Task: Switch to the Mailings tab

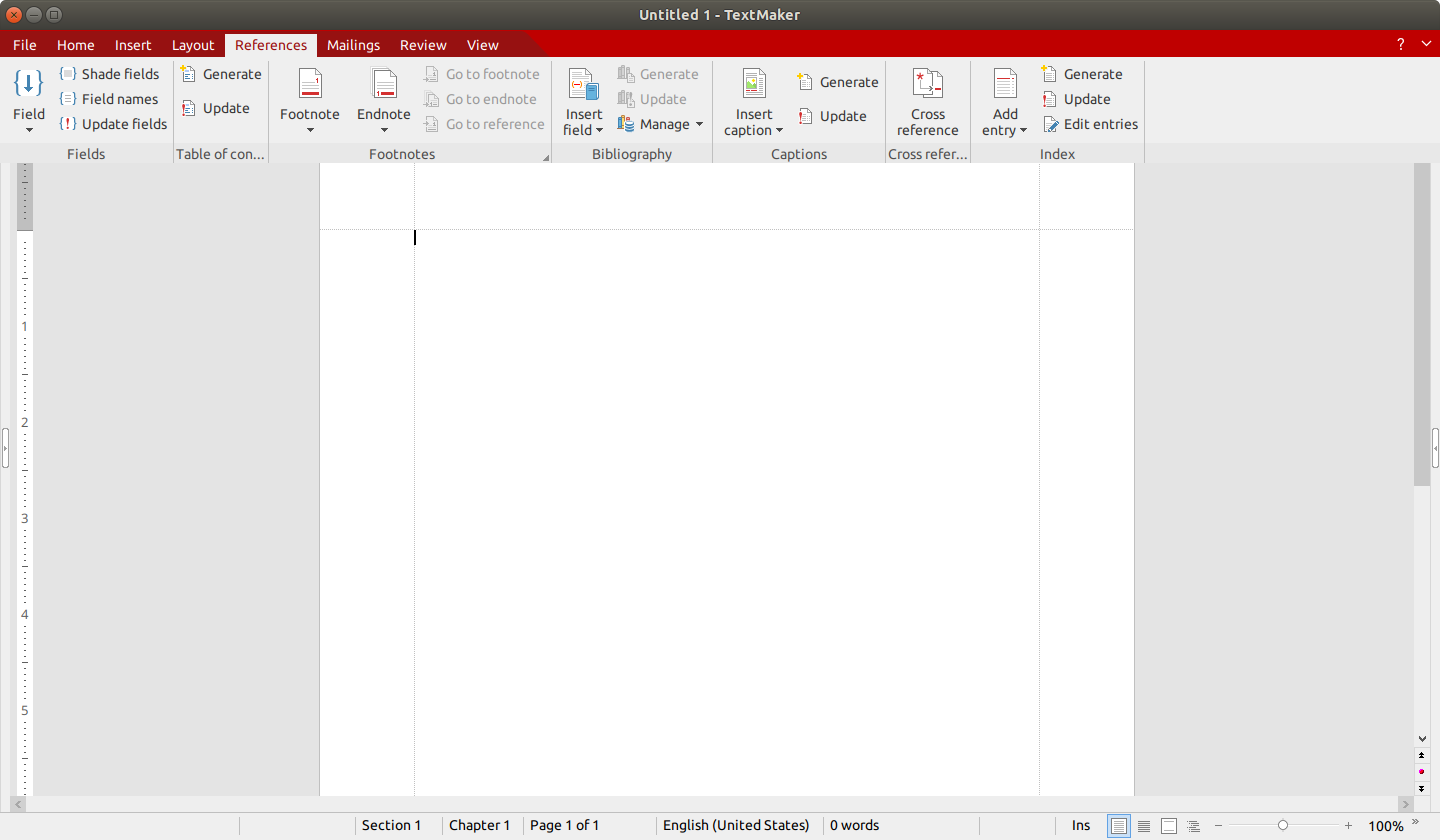Action: 353,45
